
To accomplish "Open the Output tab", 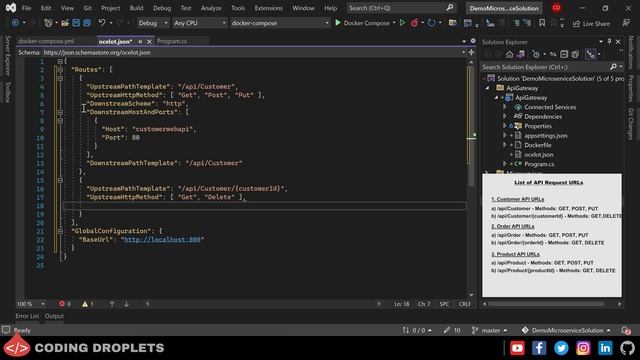I will coord(54,316).
